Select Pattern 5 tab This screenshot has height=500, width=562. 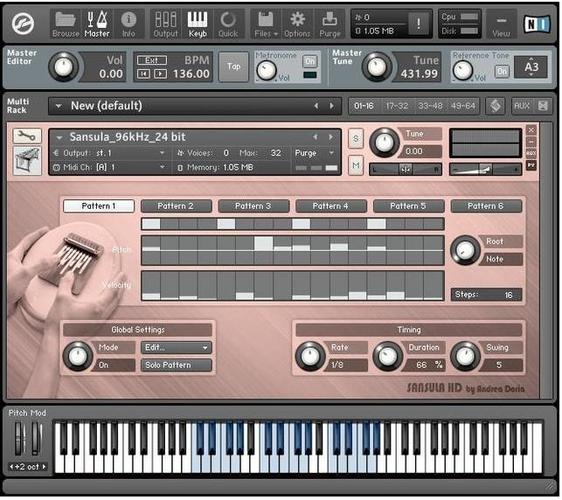(x=408, y=206)
